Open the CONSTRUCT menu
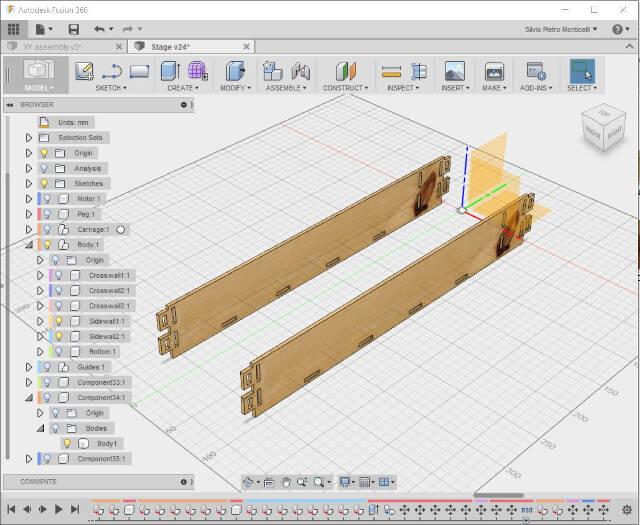This screenshot has height=525, width=640. 345,88
